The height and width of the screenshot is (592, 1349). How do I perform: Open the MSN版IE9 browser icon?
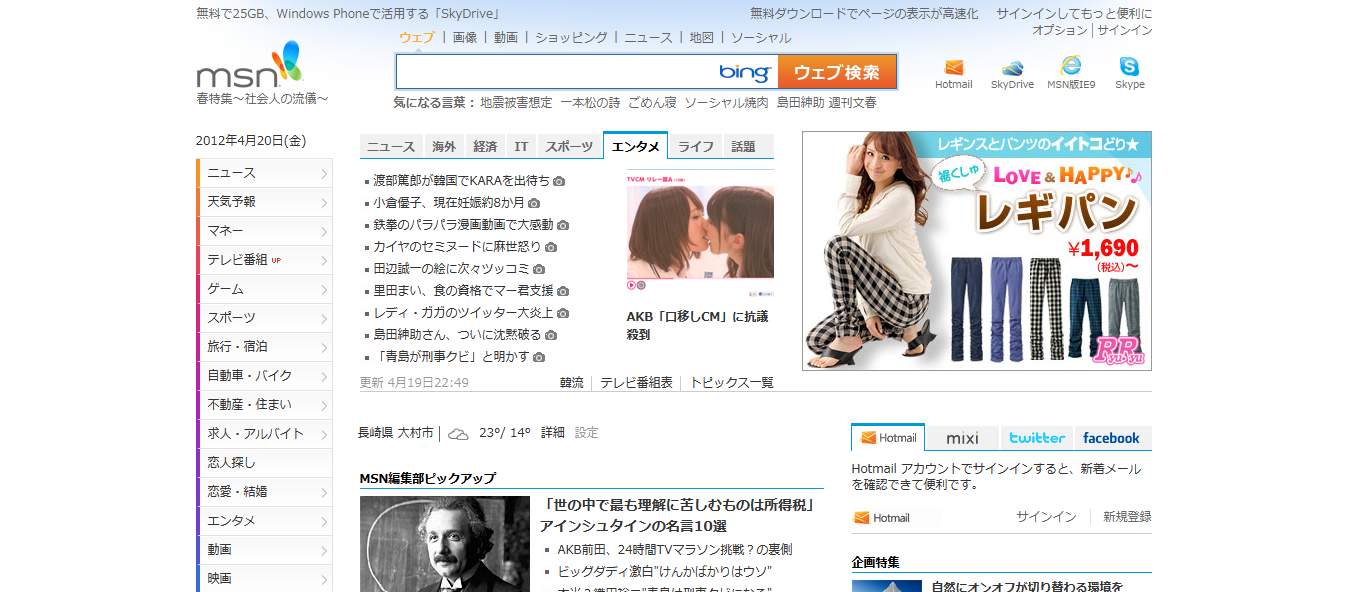tap(1071, 66)
